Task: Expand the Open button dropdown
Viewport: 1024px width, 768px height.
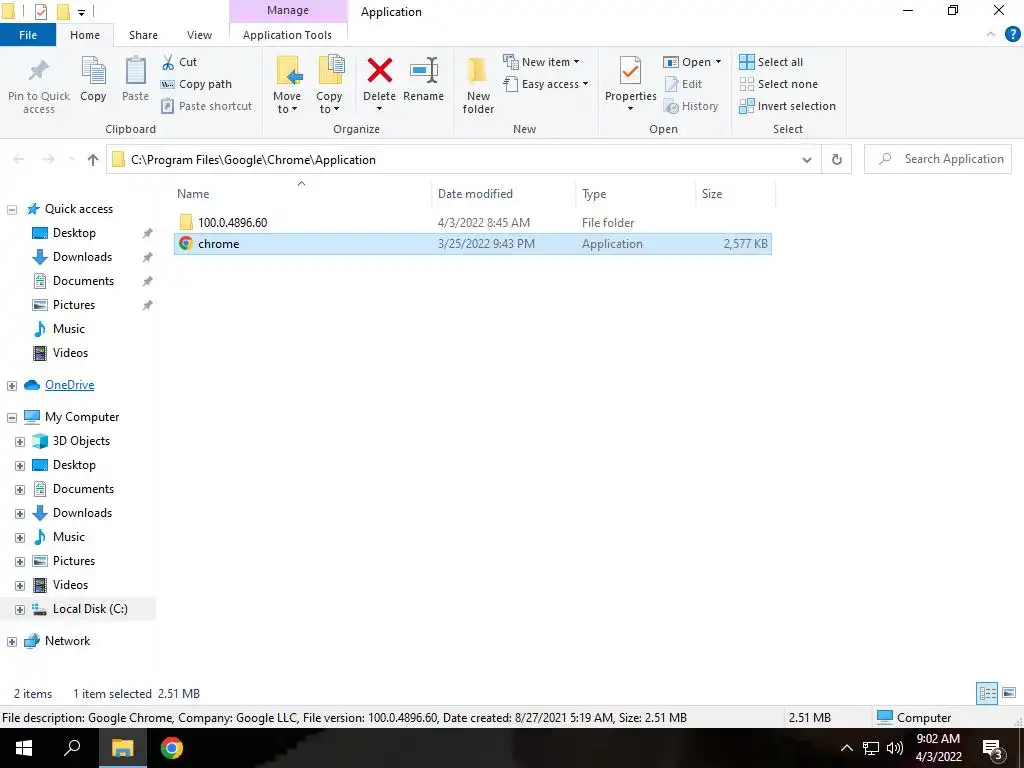Action: [718, 62]
